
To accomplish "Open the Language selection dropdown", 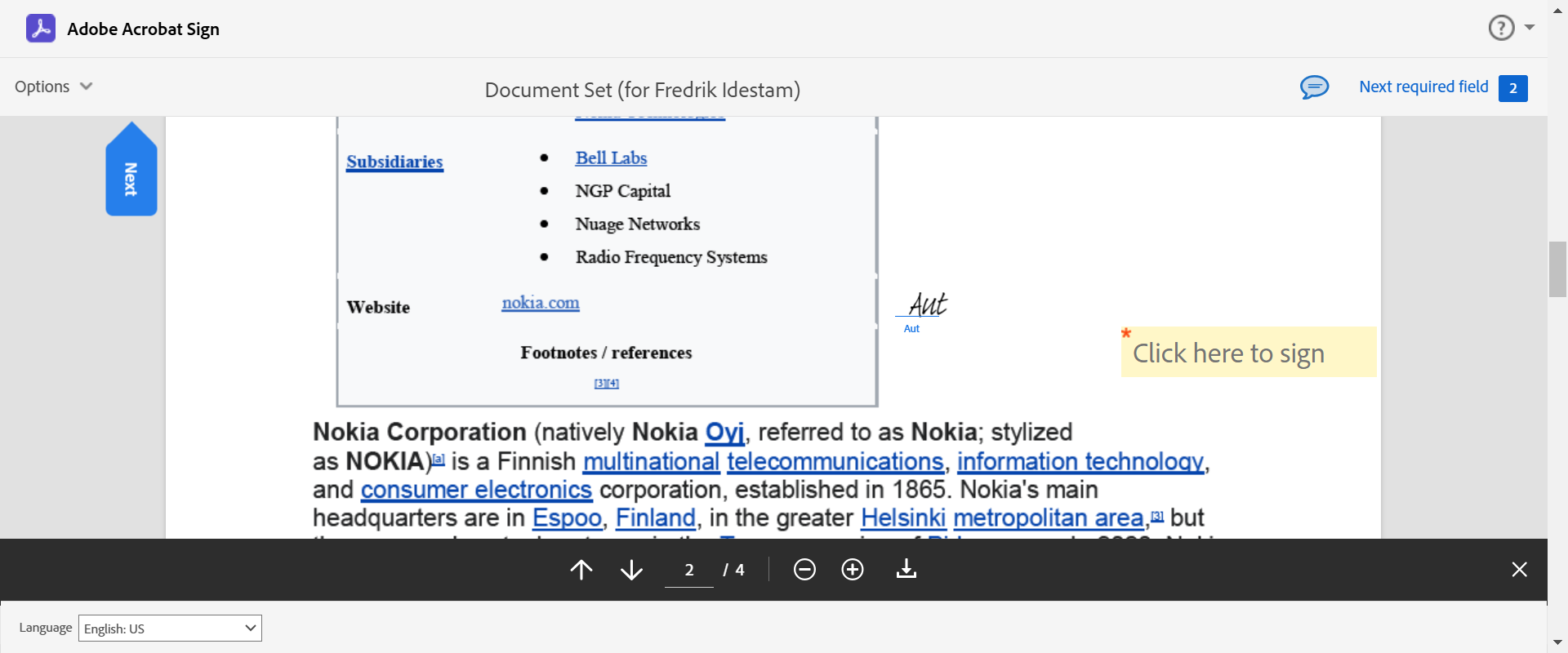I will [x=170, y=629].
